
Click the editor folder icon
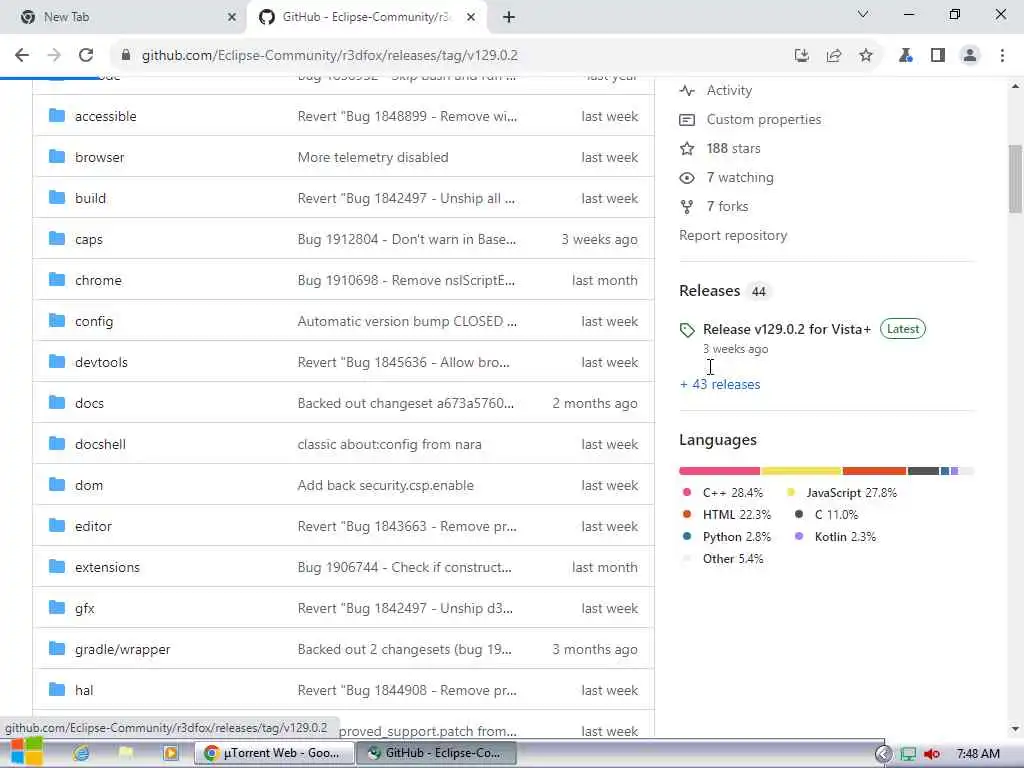coord(57,526)
